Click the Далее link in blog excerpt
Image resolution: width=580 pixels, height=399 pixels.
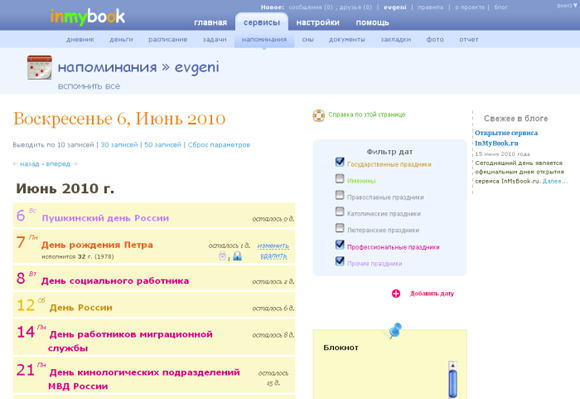[554, 181]
